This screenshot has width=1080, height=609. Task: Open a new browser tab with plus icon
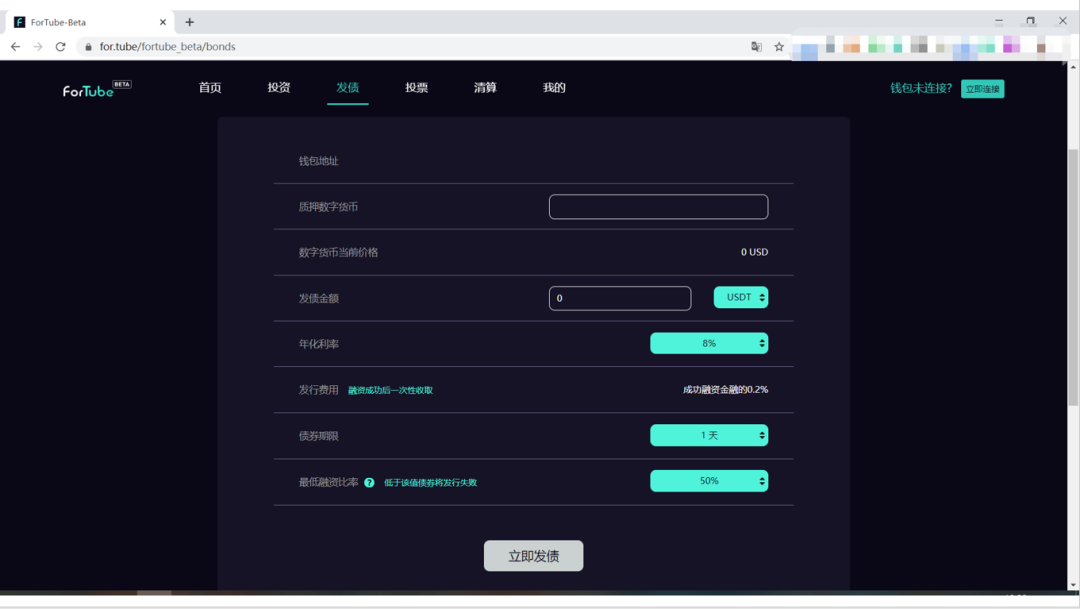(190, 20)
